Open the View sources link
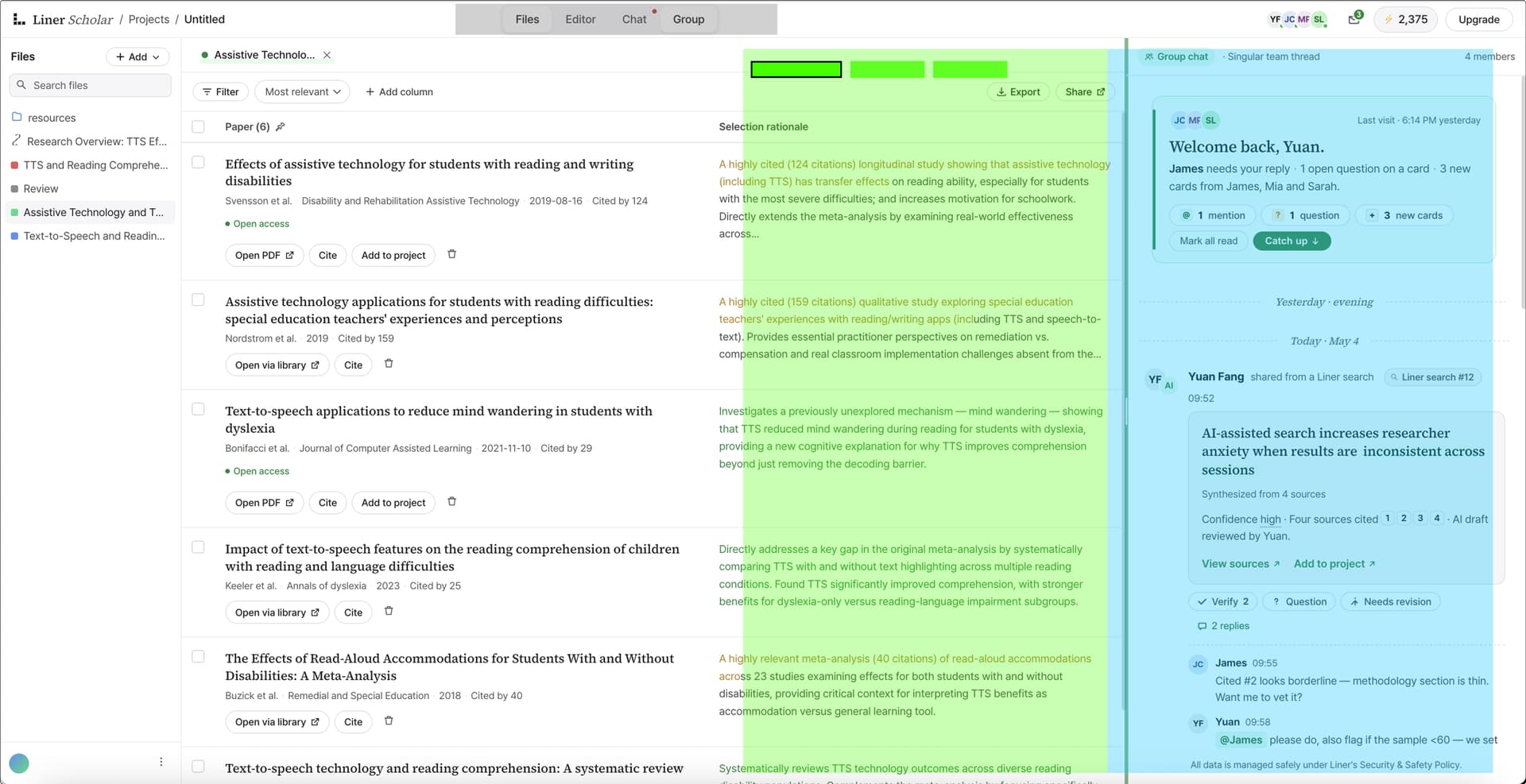Viewport: 1526px width, 784px height. [1241, 563]
